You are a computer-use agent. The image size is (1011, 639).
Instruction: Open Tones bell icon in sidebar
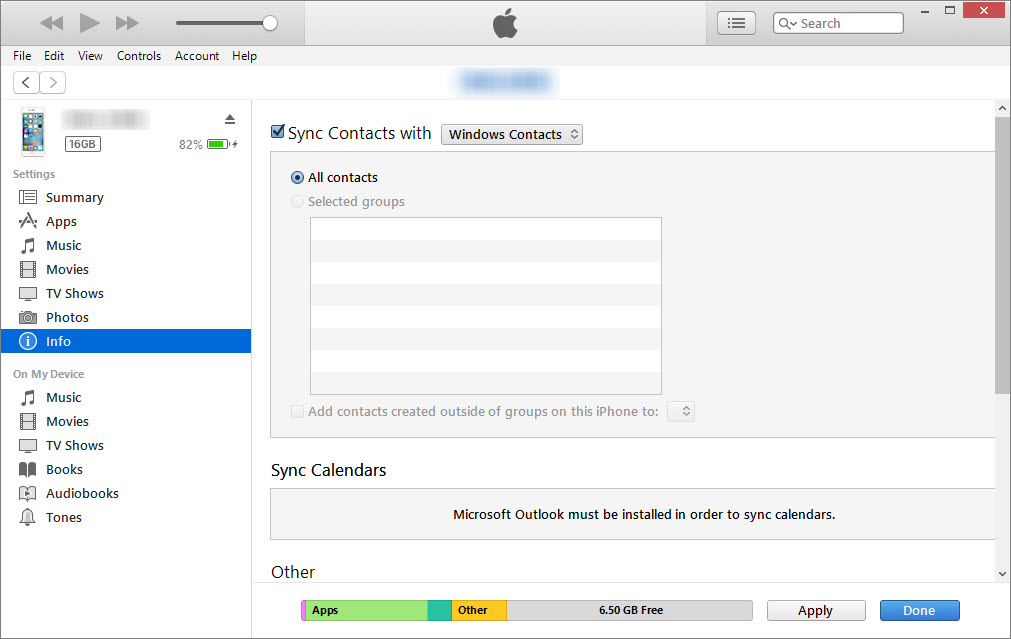pyautogui.click(x=28, y=517)
